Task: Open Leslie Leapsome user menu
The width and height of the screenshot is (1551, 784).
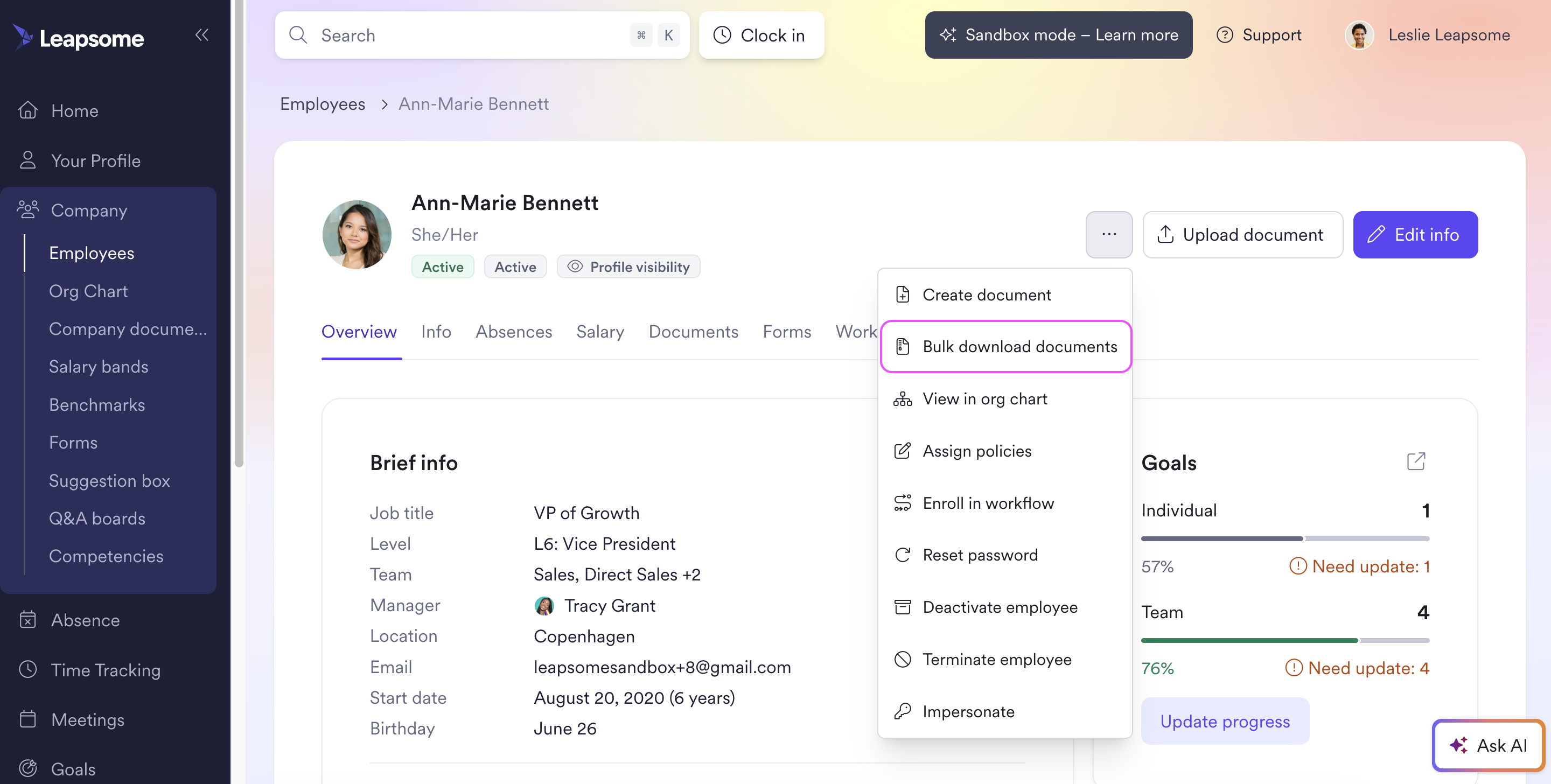Action: click(1429, 35)
